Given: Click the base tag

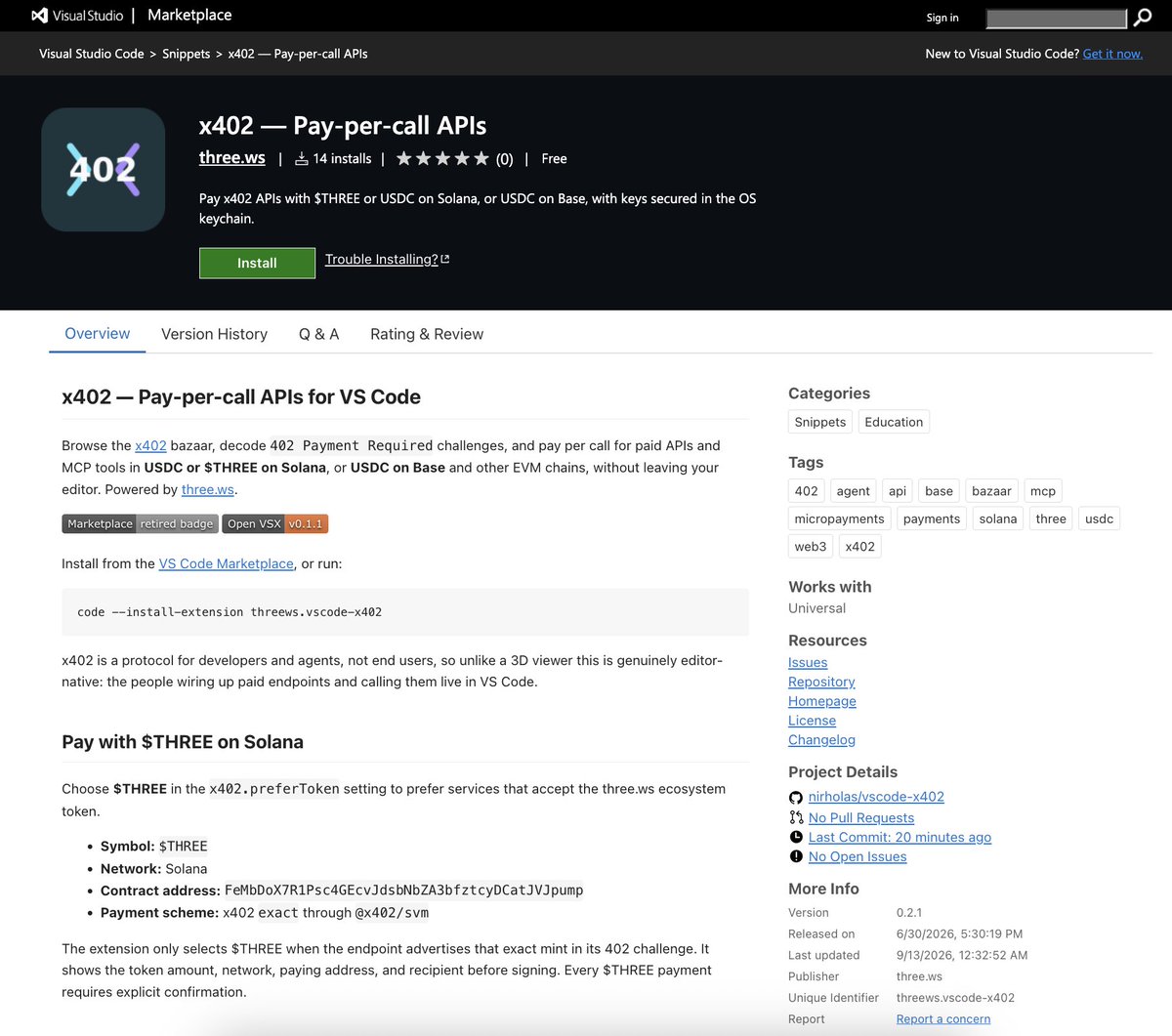Looking at the screenshot, I should (939, 491).
